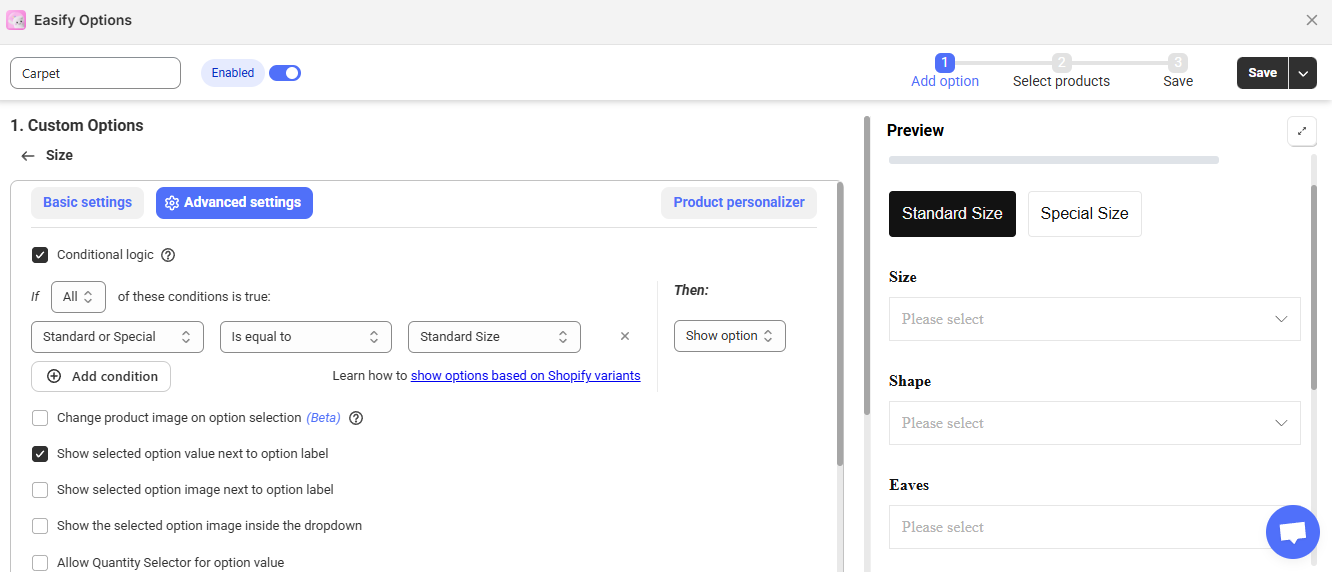Screen dimensions: 1332x572
Task: Open the Save button dropdown arrow
Action: pos(1302,73)
